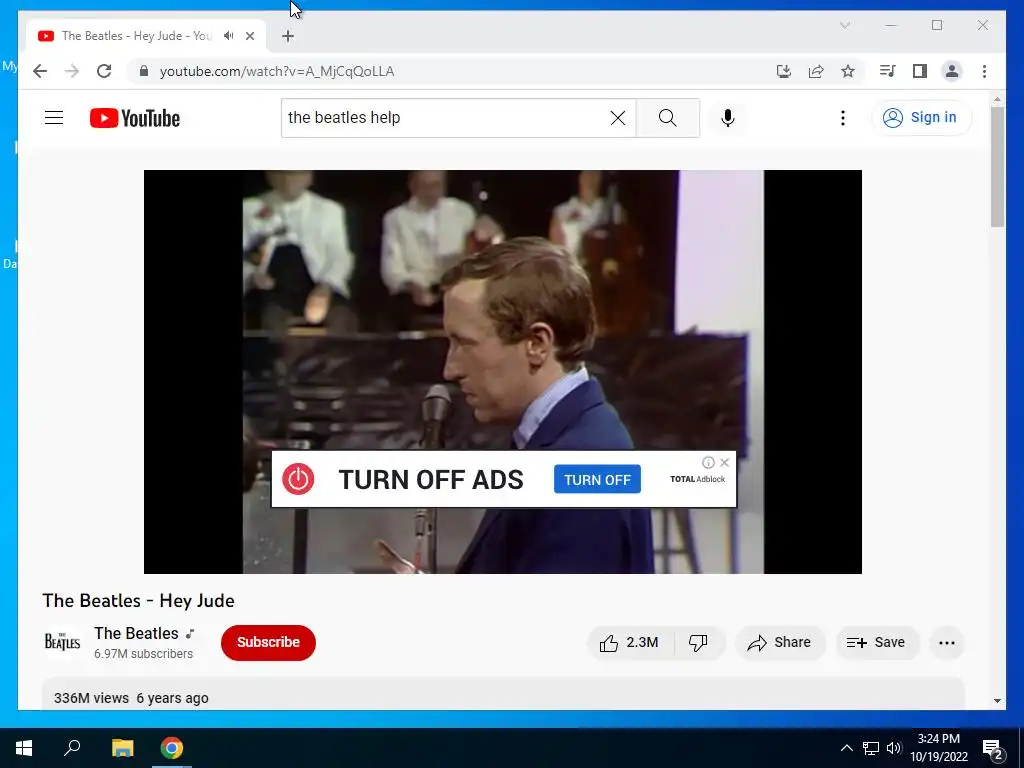Screen dimensions: 1024x768
Task: Open the taskbar clock and date
Action: (x=938, y=748)
